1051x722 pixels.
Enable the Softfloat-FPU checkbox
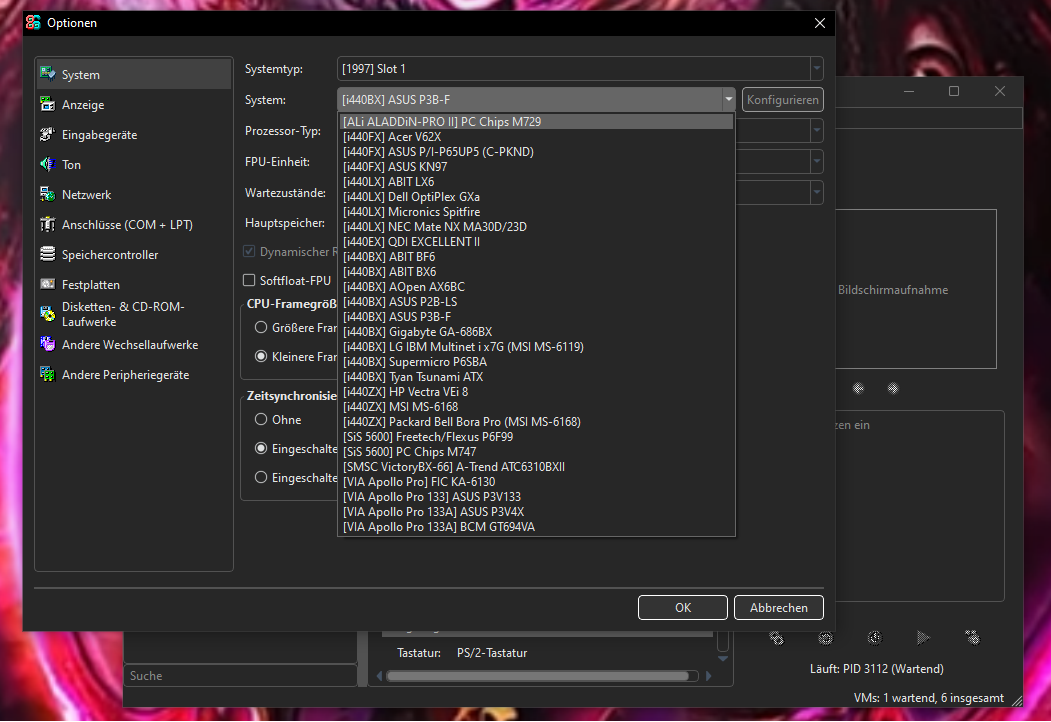point(248,280)
